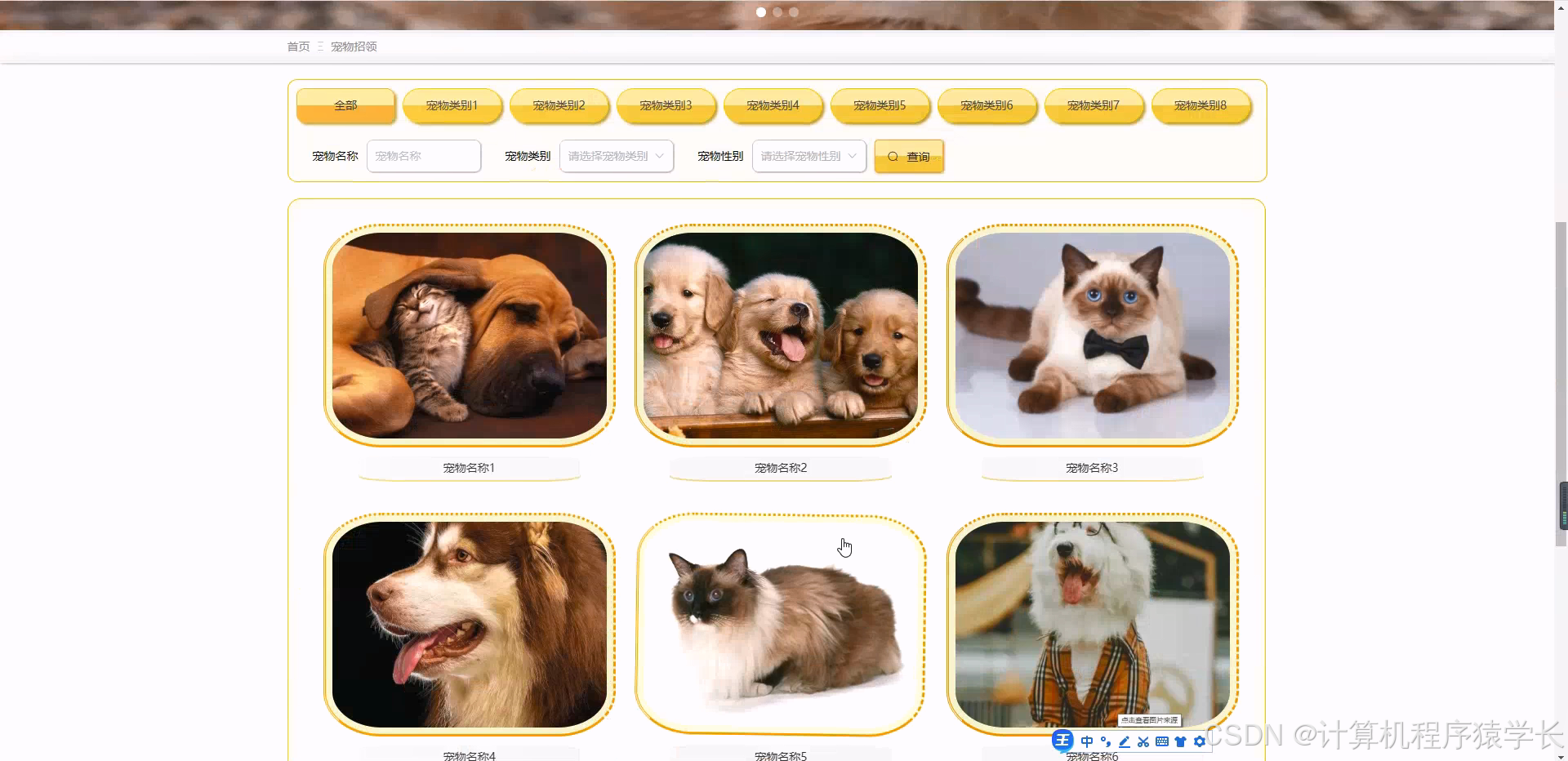
Task: Click the IME toolbar logo icon
Action: 1062,741
